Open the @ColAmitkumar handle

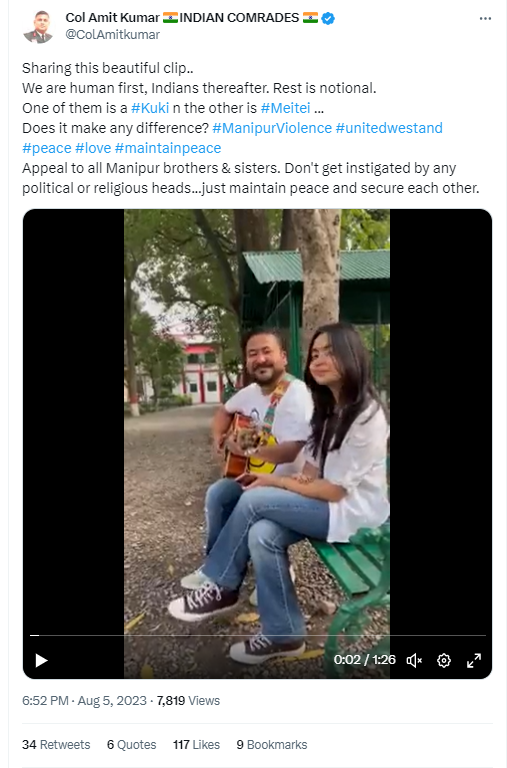(x=113, y=35)
